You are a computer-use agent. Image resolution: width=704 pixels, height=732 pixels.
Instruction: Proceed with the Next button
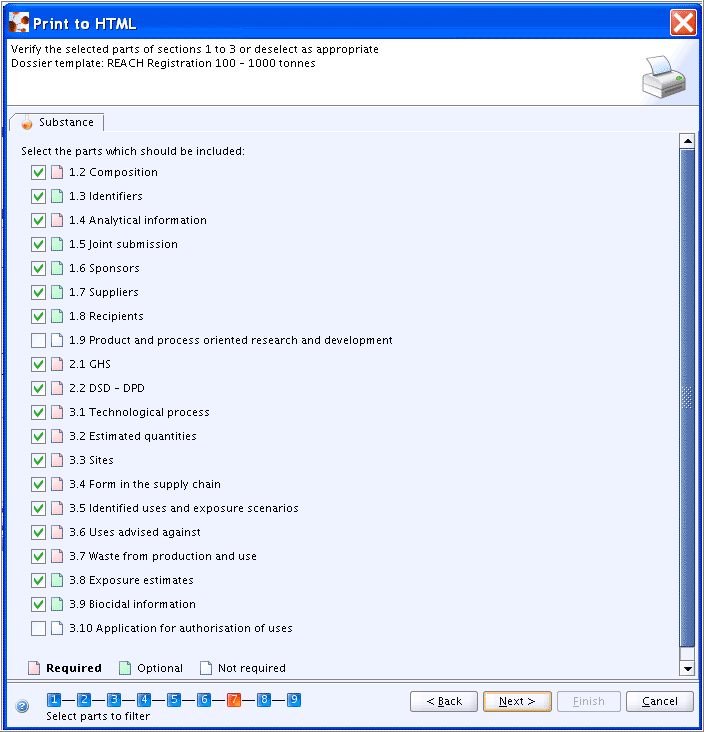click(517, 701)
